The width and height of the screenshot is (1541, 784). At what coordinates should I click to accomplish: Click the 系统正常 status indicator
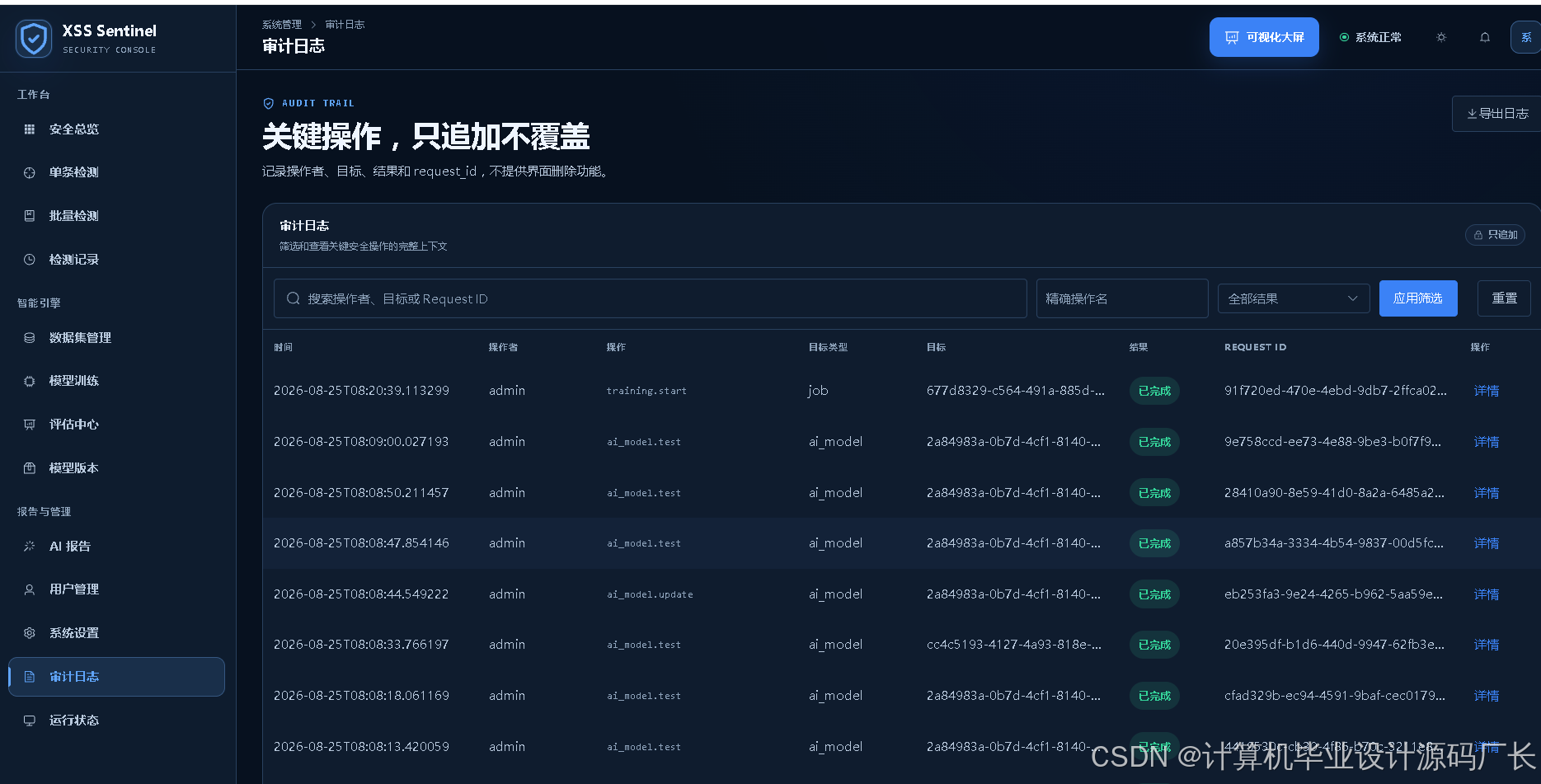pos(1370,37)
